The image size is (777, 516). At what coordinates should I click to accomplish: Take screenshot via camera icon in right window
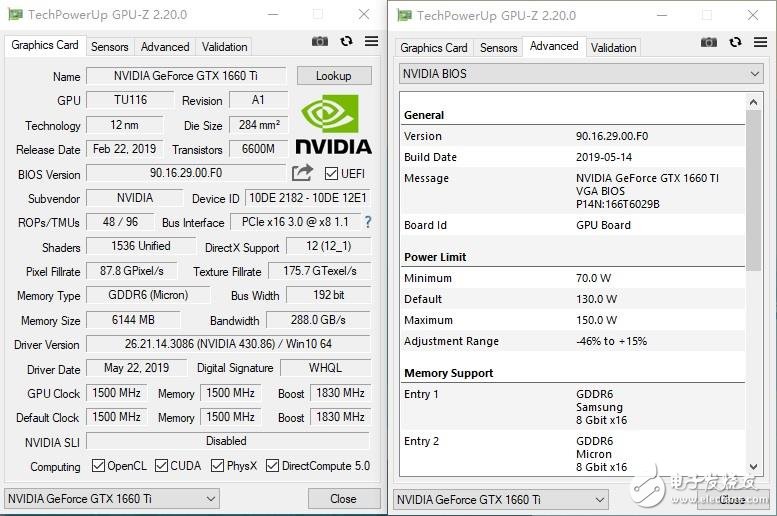(x=709, y=42)
